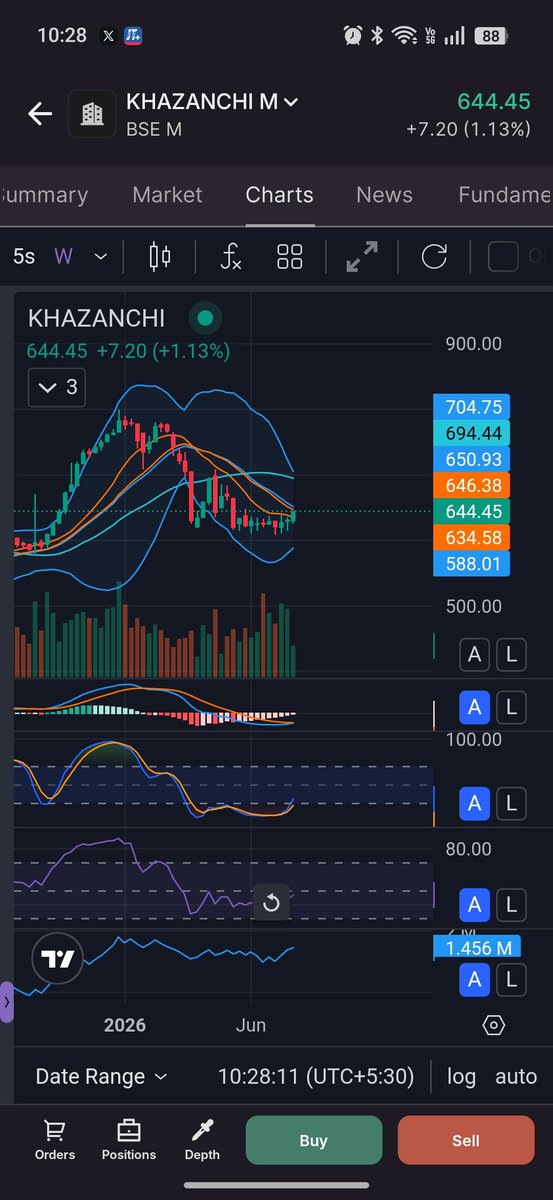Open candlestick chart type selector
This screenshot has height=1200, width=553.
click(159, 257)
